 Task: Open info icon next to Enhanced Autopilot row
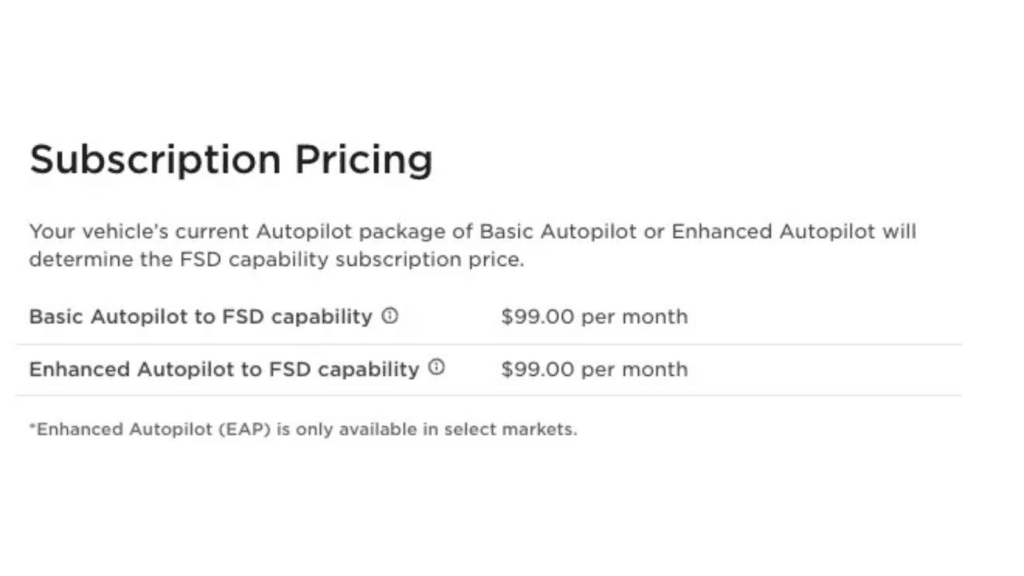coord(437,367)
